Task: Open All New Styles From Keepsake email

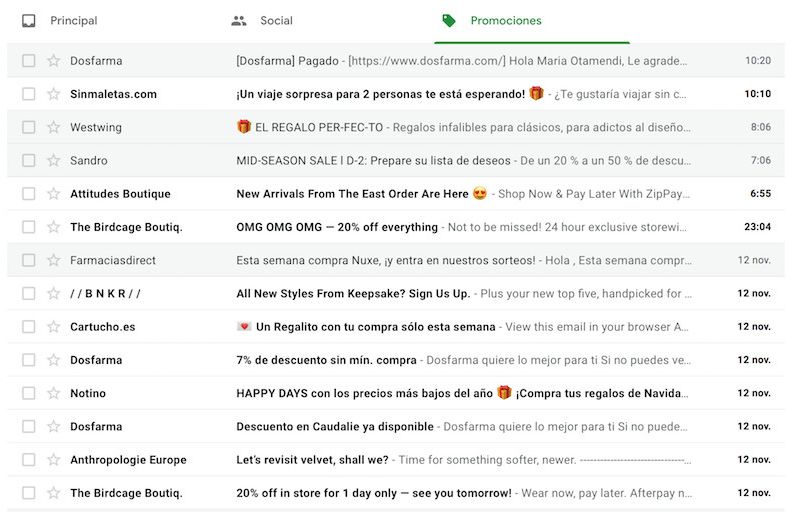Action: click(353, 293)
